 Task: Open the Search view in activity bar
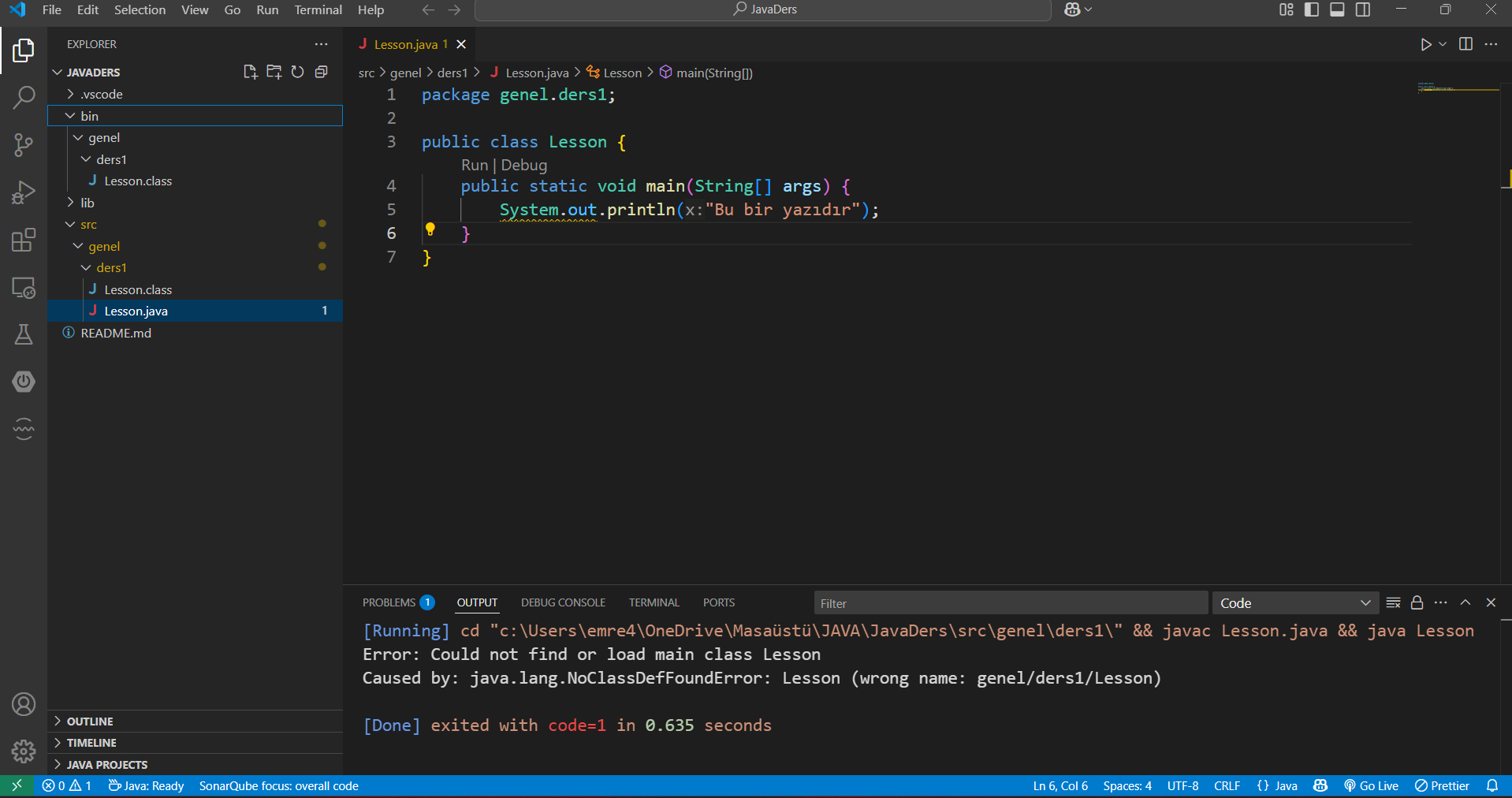click(24, 98)
